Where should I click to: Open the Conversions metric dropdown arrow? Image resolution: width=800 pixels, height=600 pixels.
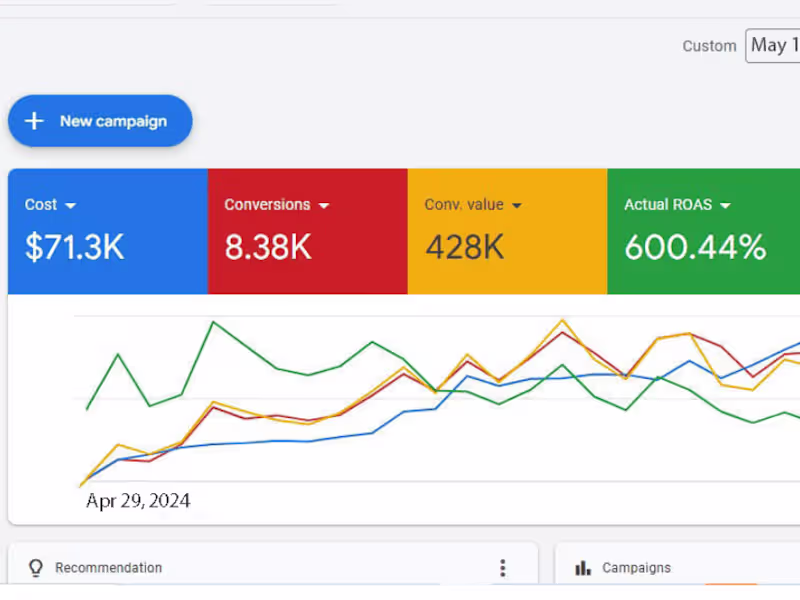point(323,204)
